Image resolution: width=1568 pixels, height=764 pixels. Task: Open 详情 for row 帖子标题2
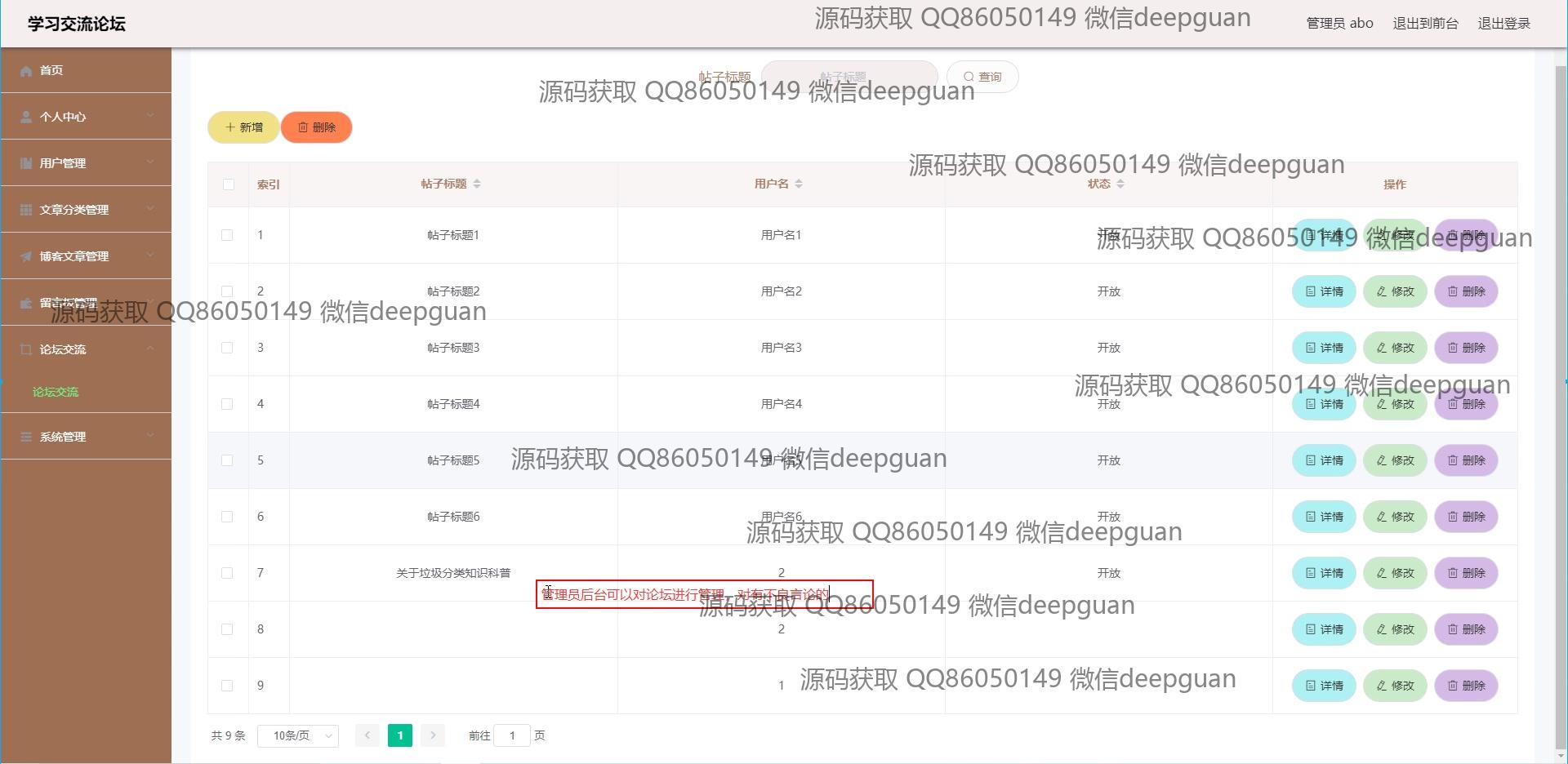(x=1324, y=291)
